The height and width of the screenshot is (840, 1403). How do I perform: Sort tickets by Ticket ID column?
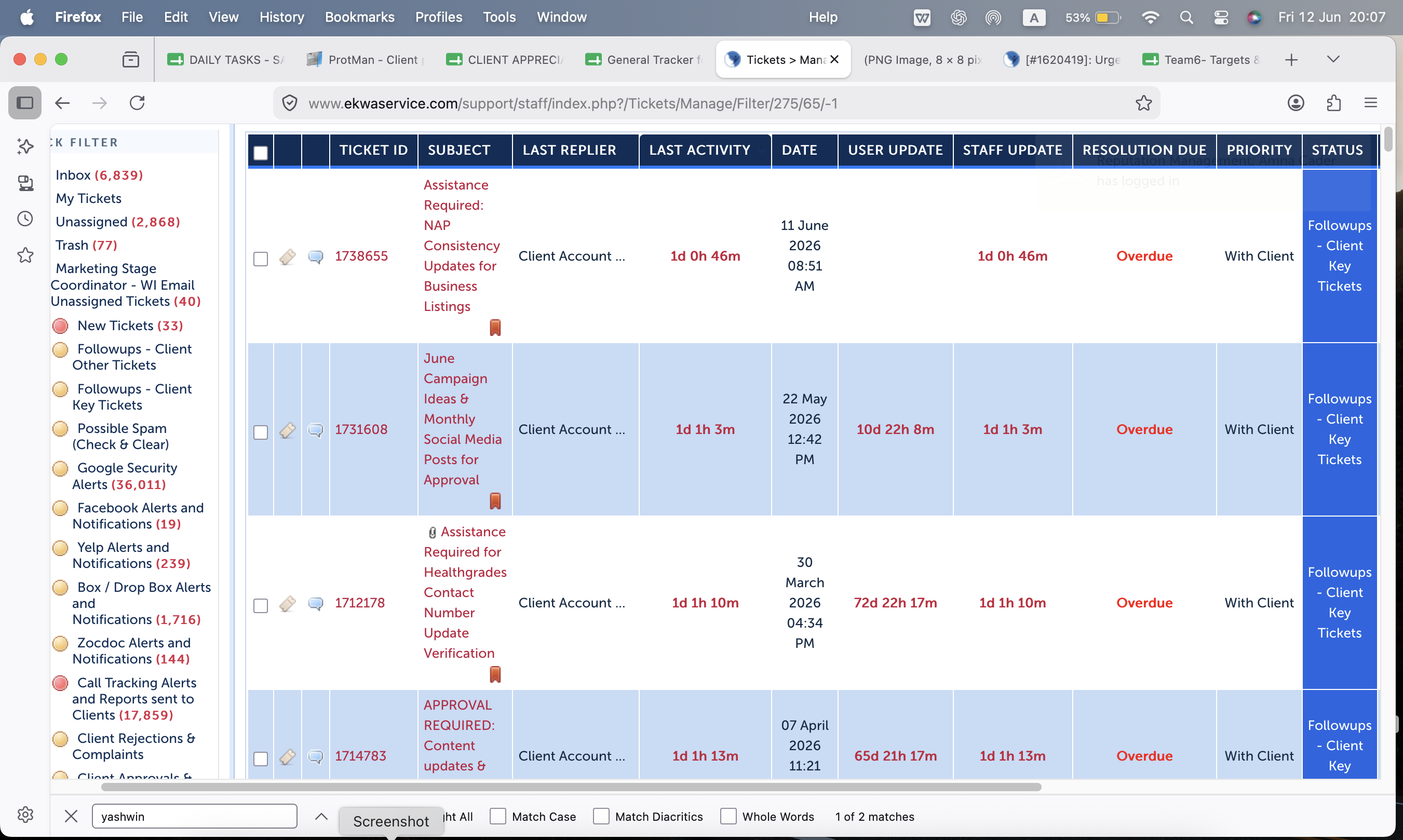[373, 150]
